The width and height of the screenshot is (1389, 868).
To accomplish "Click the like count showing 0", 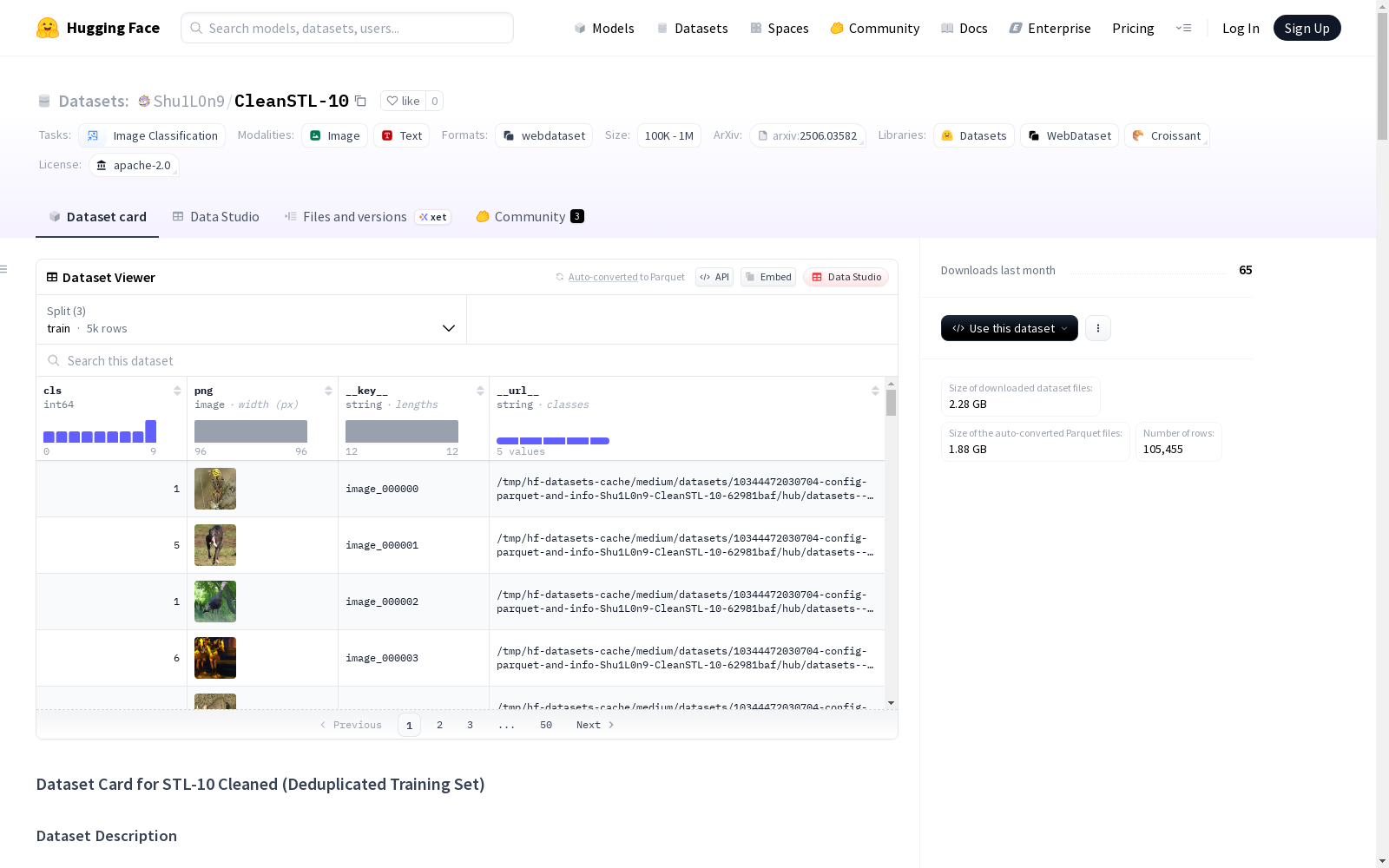I will coord(435,101).
